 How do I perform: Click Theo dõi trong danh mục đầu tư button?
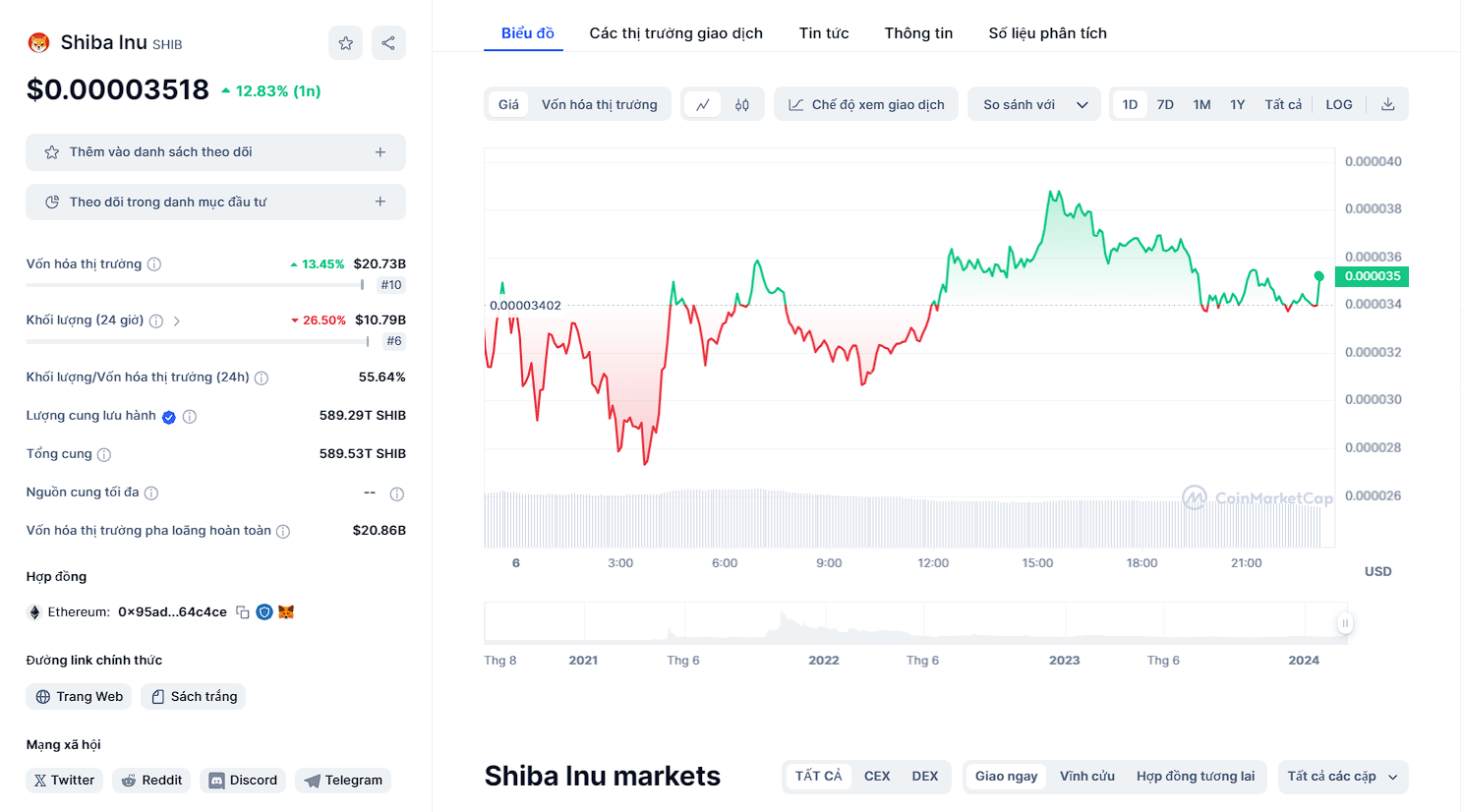(x=215, y=202)
